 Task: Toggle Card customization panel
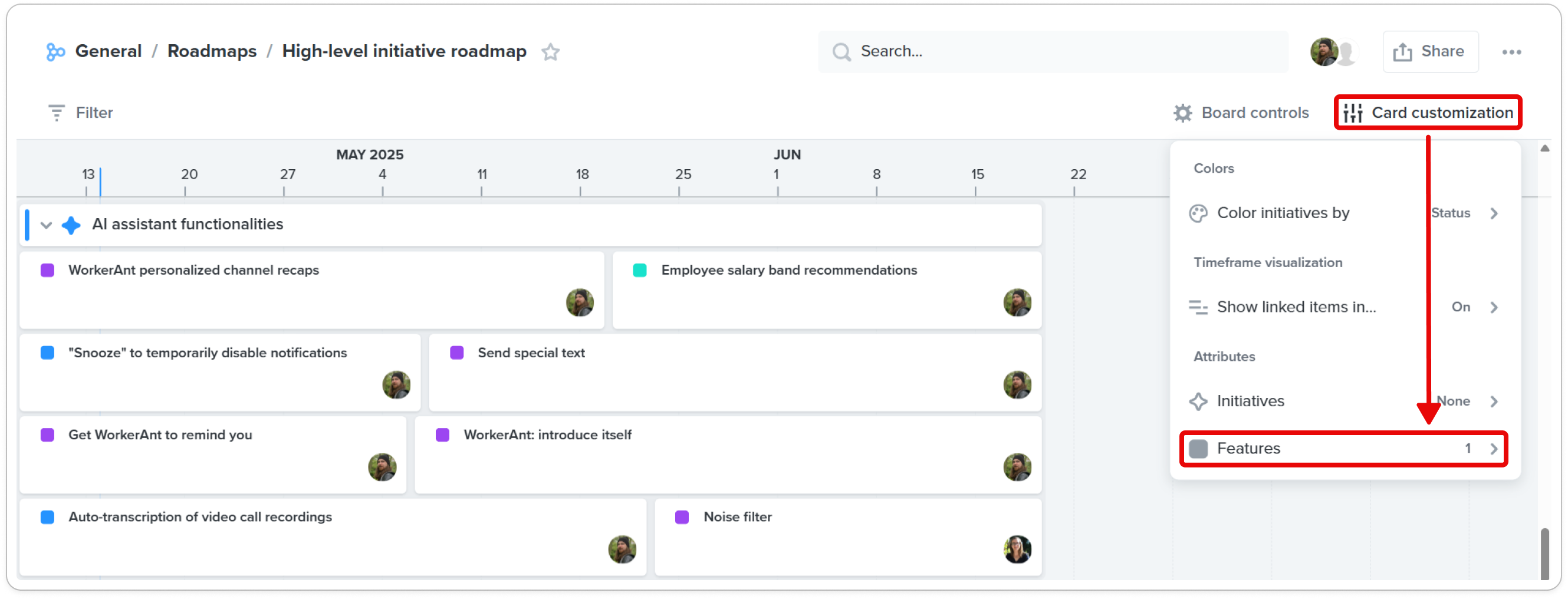point(1428,113)
